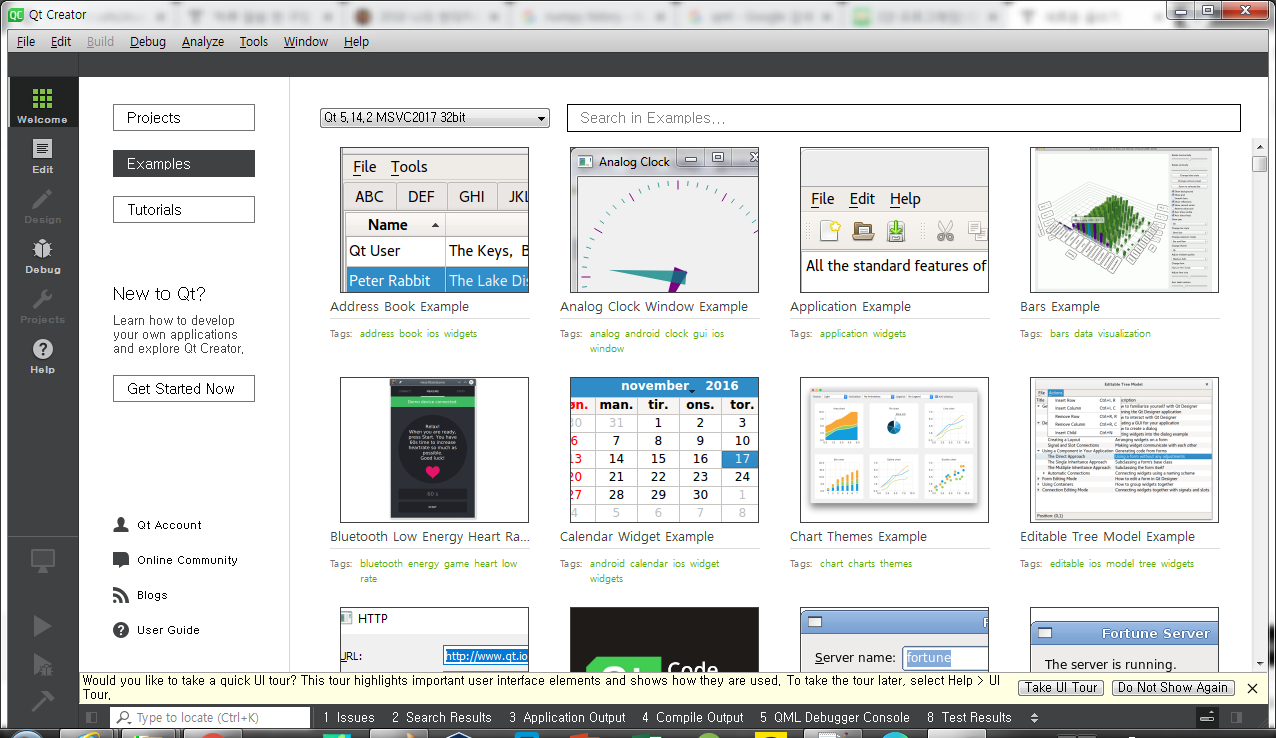Open the Analyze menu
Image resolution: width=1276 pixels, height=738 pixels.
tap(203, 41)
